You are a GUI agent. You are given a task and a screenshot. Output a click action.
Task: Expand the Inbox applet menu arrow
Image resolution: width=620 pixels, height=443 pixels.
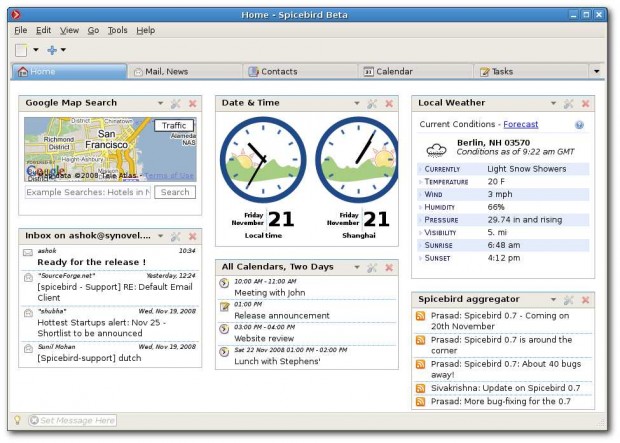click(161, 236)
